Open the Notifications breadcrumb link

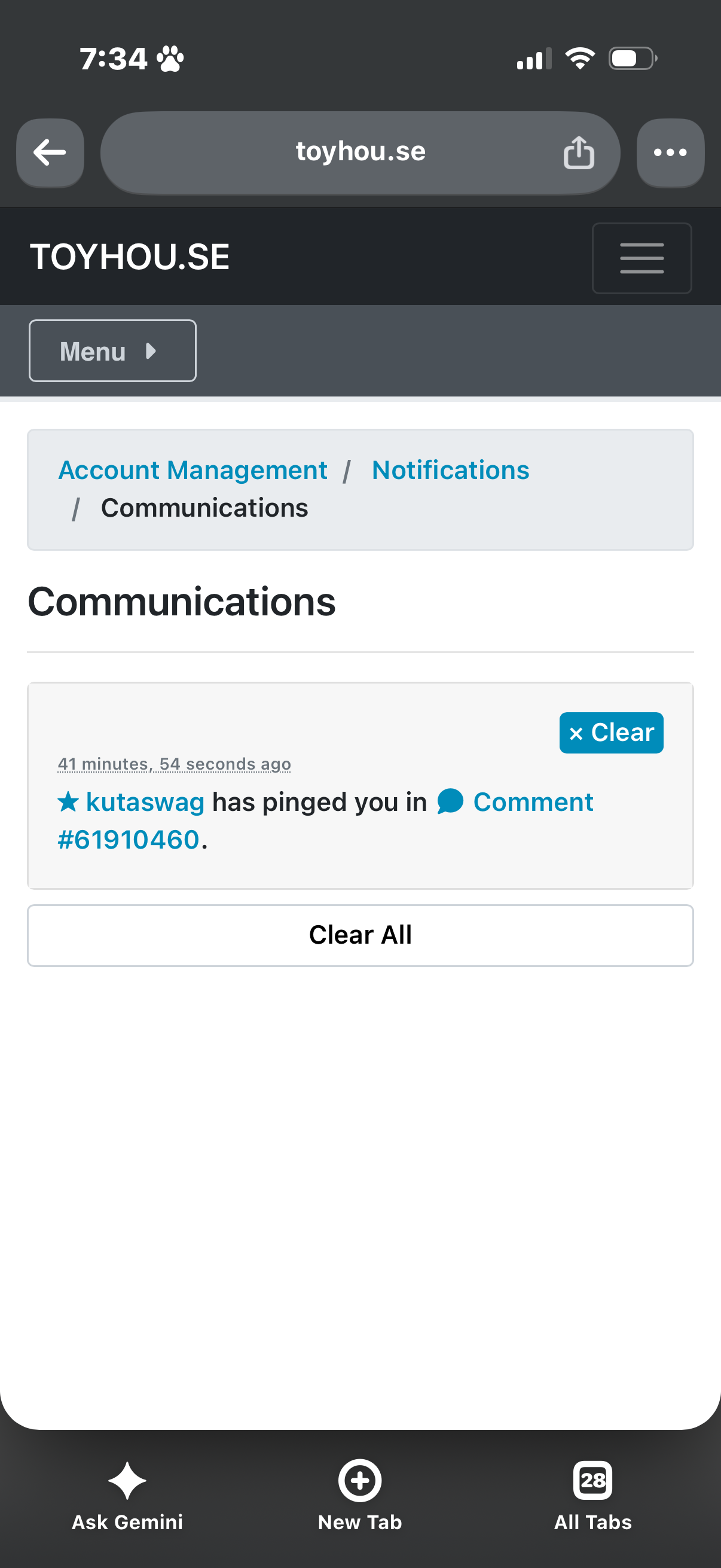point(450,470)
